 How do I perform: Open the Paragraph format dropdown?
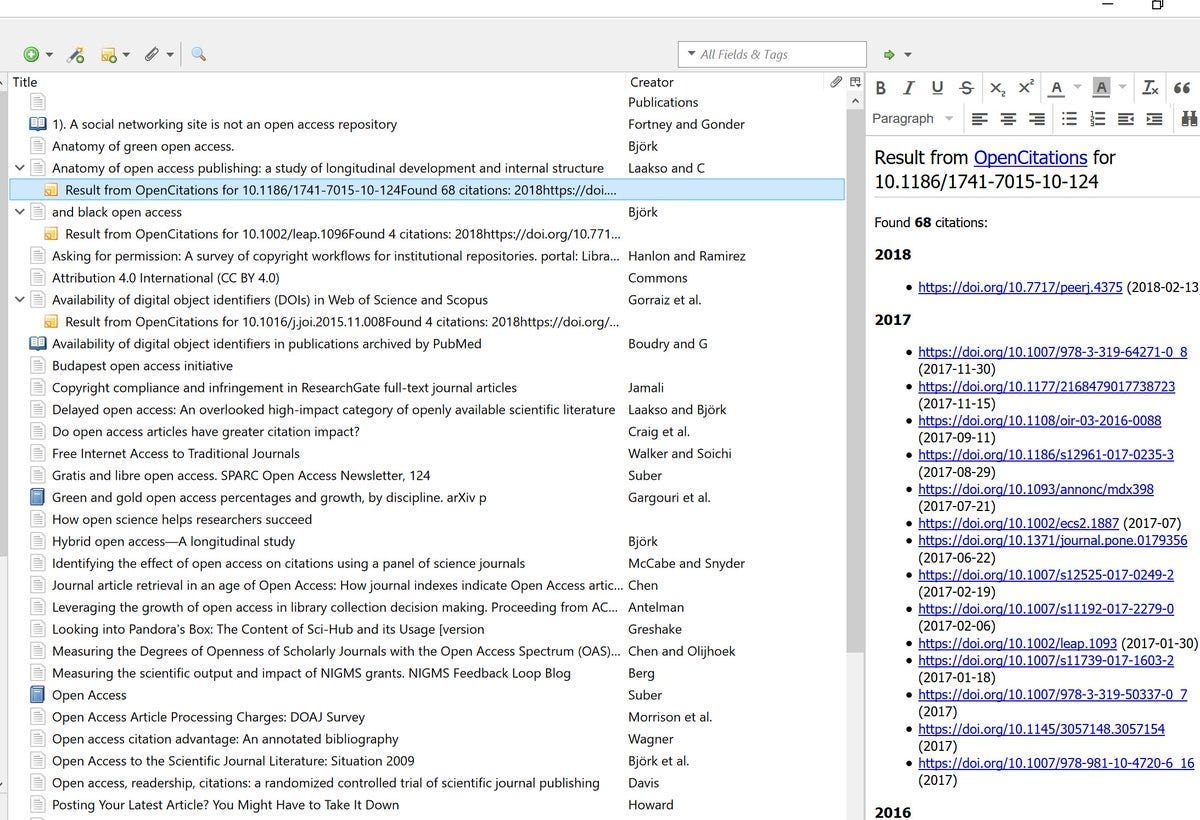913,119
